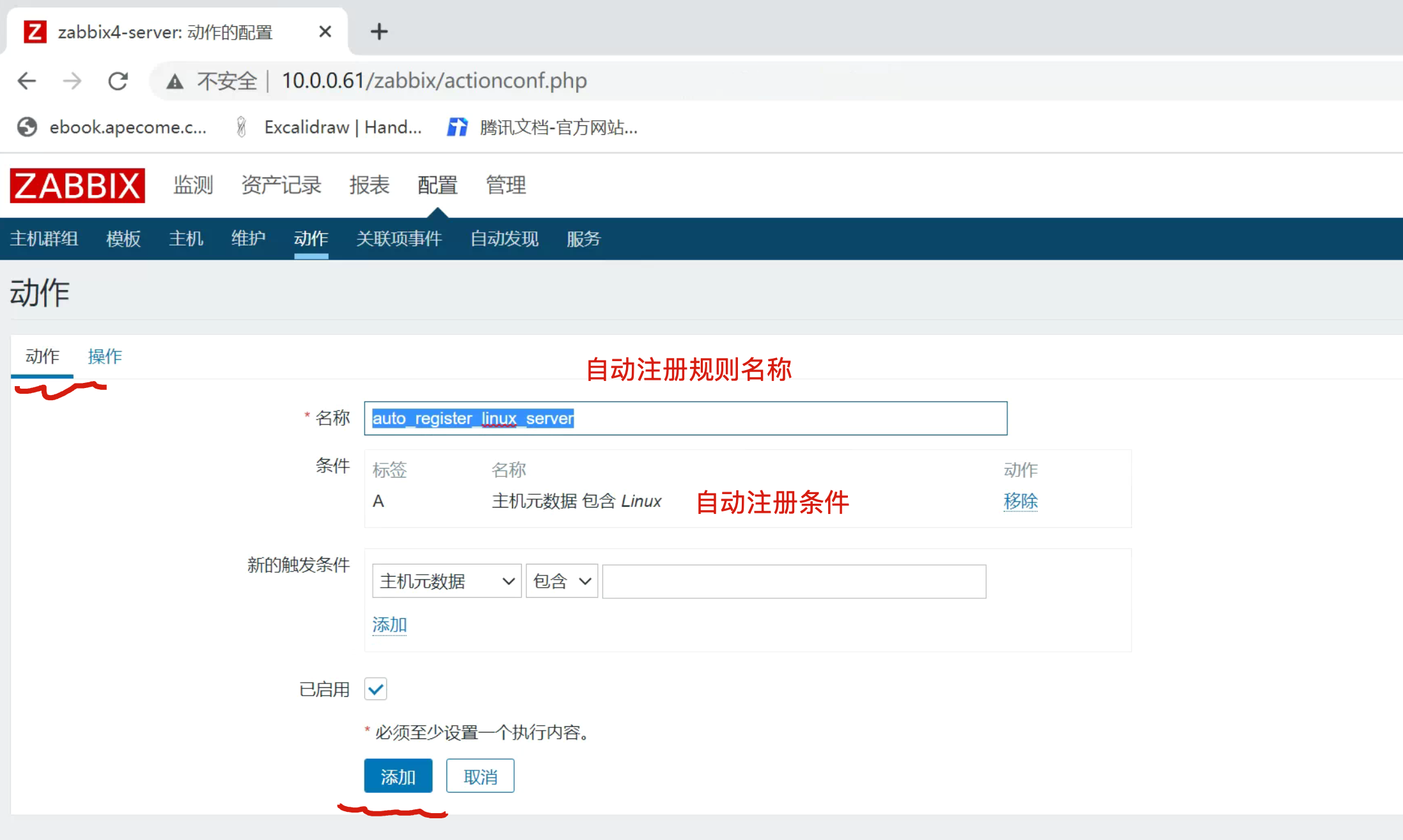Reload the current page
The image size is (1403, 840).
coord(118,81)
